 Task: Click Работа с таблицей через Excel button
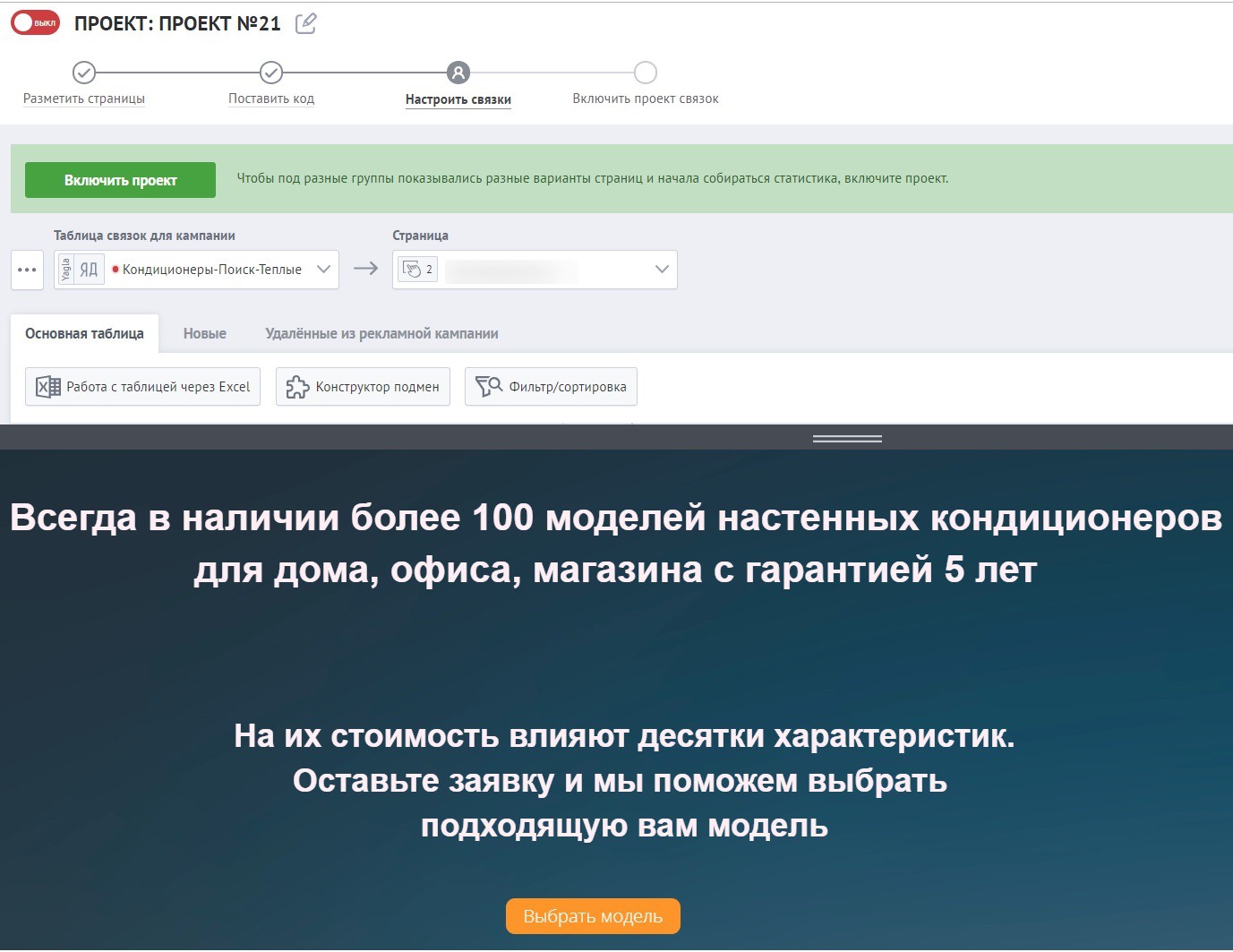(143, 387)
